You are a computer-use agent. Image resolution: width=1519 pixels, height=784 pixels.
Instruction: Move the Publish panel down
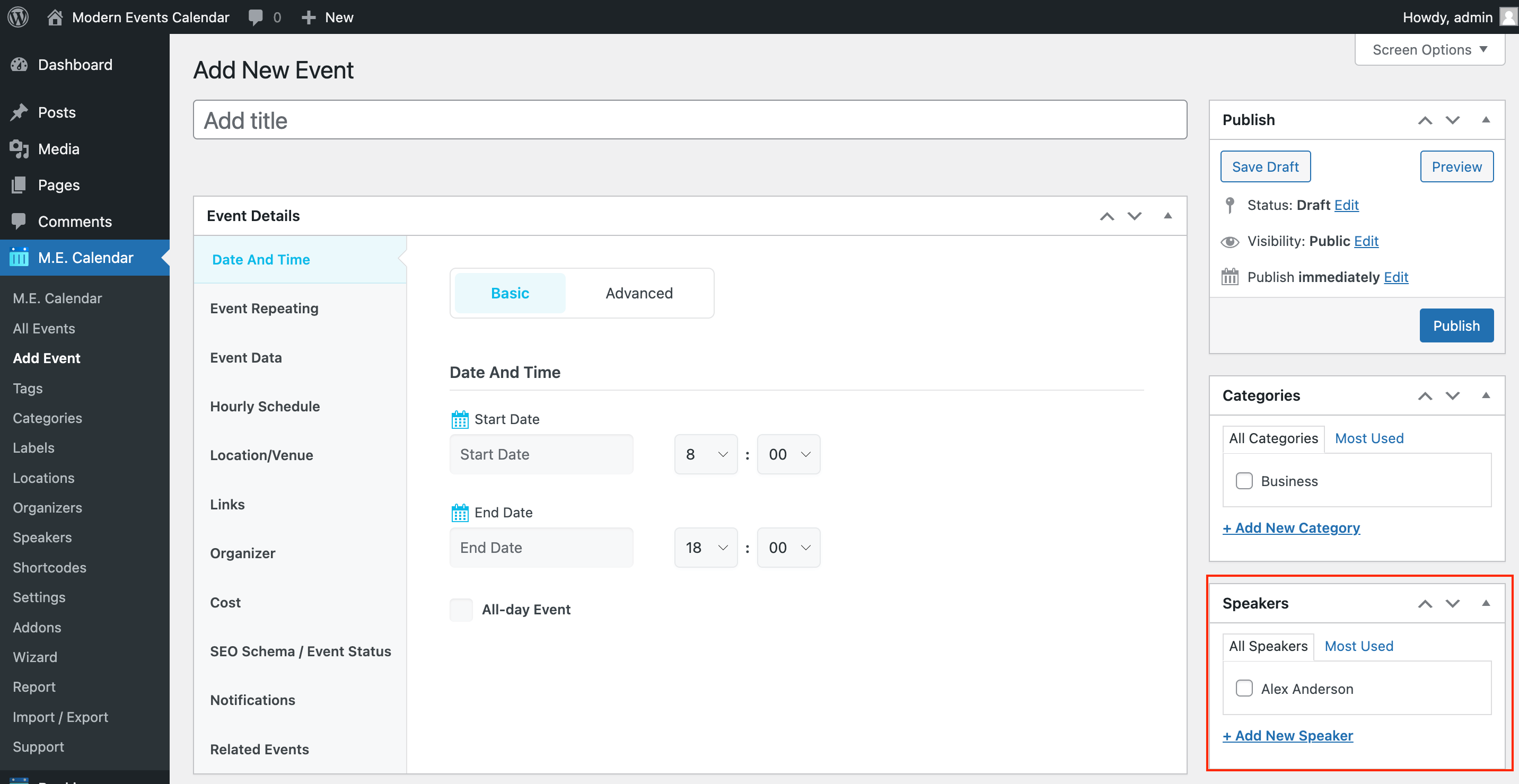[1452, 120]
